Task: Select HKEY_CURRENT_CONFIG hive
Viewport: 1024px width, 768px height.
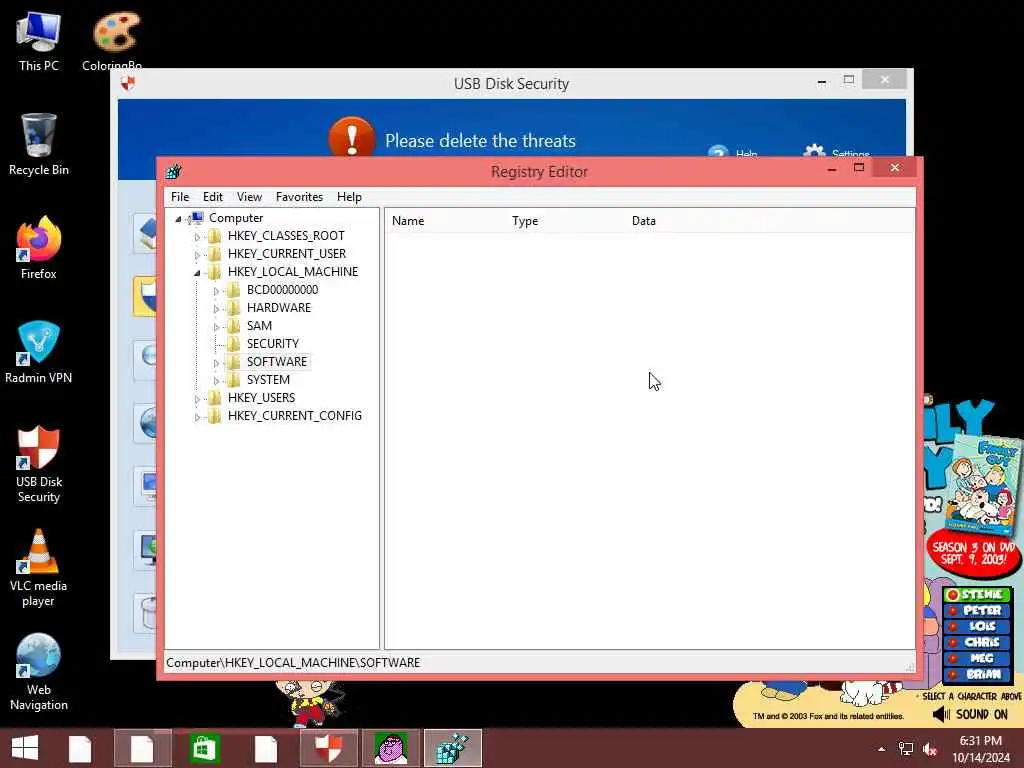Action: click(295, 416)
